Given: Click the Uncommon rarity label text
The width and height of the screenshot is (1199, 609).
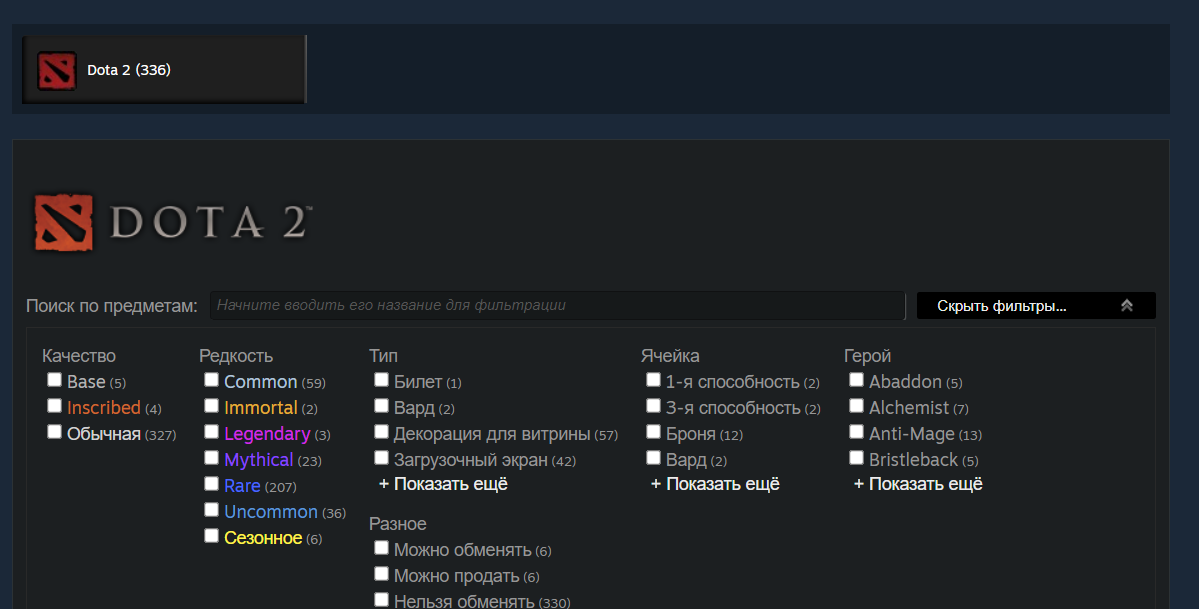Looking at the screenshot, I should coord(271,512).
